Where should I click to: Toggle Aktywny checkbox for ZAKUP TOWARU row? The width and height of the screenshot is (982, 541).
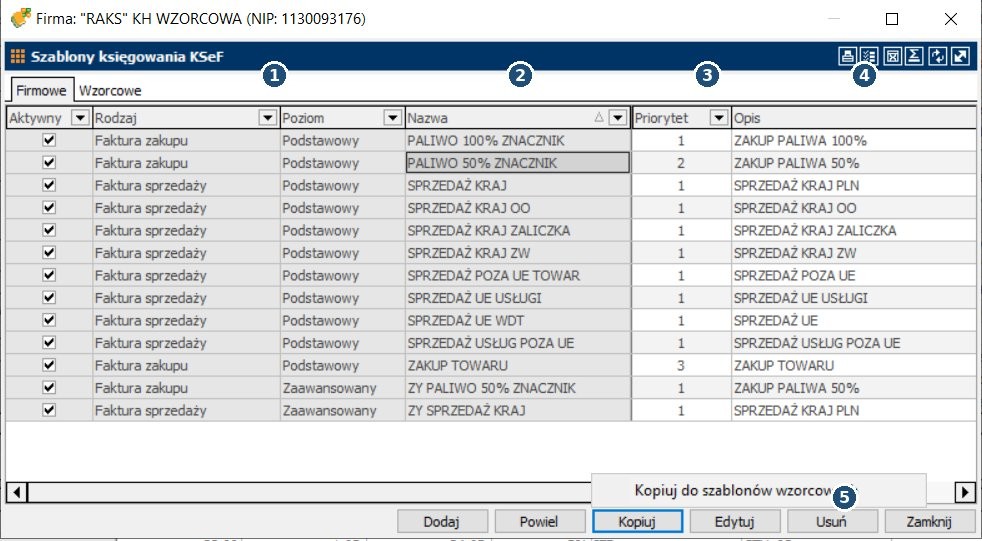[x=48, y=365]
